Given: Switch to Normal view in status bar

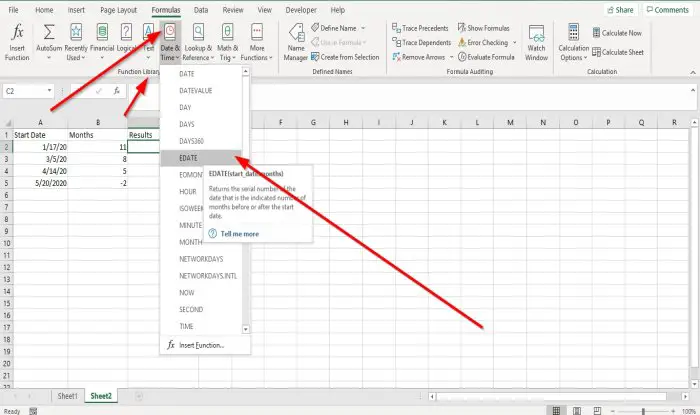Looking at the screenshot, I should click(556, 411).
